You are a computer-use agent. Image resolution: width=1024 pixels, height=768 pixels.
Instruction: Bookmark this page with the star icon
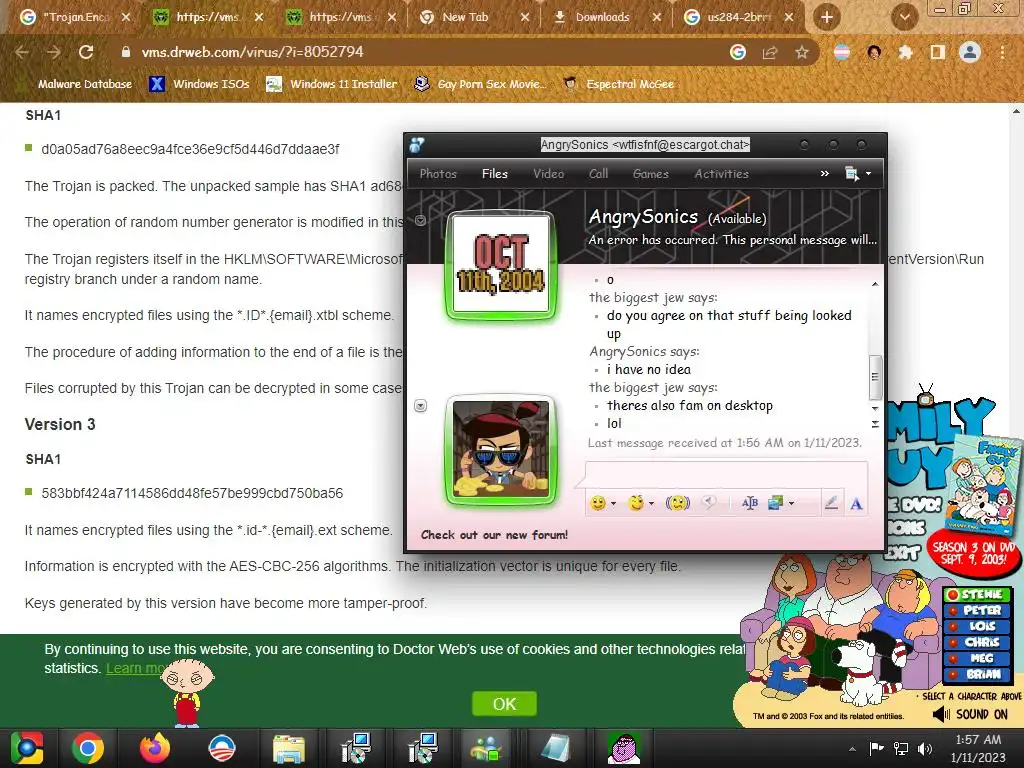(802, 52)
